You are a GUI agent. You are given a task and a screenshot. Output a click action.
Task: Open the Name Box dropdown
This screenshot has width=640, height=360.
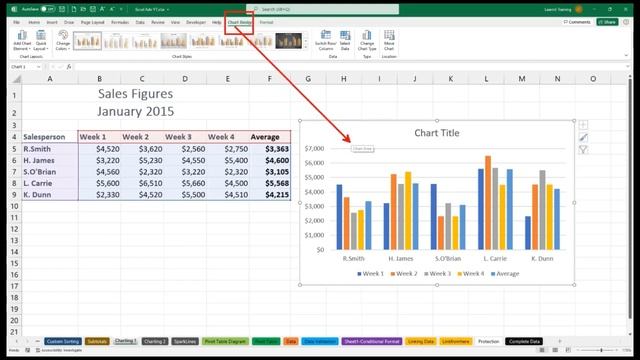[39, 67]
